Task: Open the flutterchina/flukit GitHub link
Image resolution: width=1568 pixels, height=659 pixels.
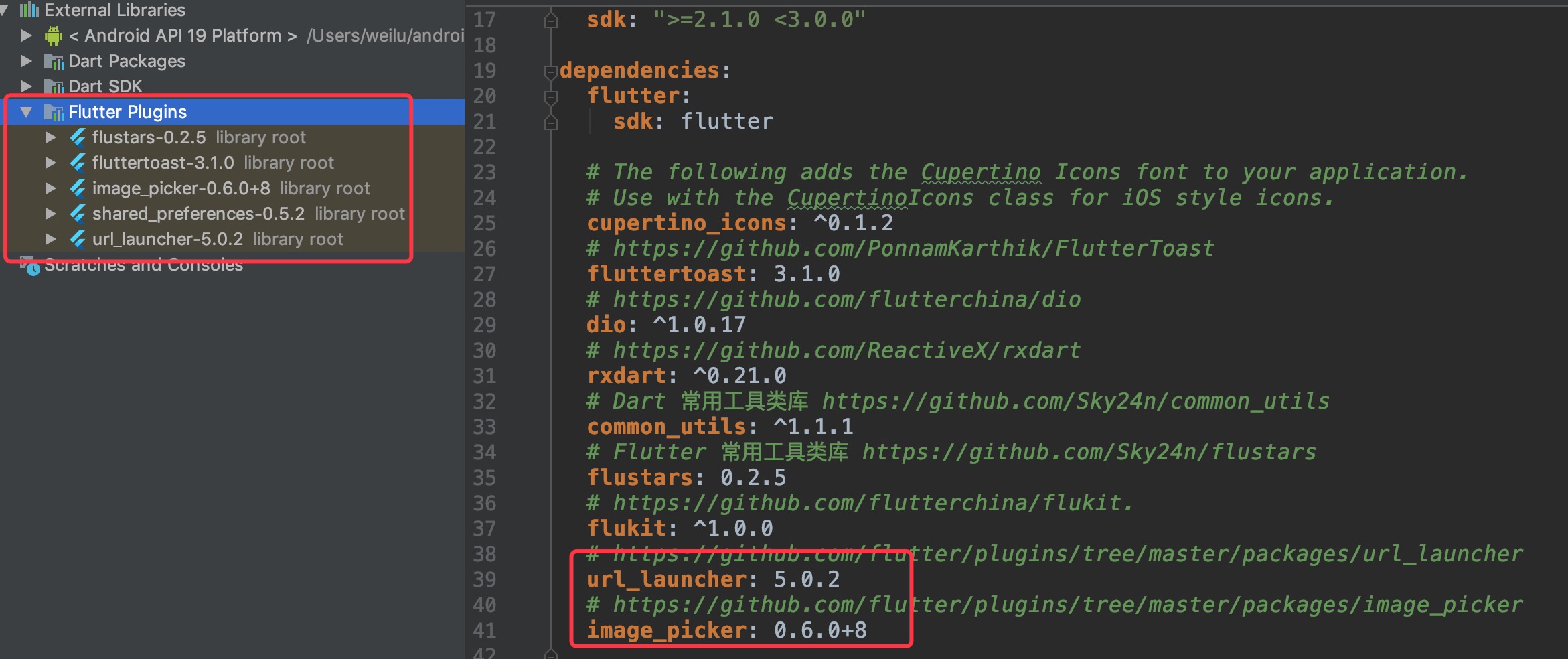Action: click(873, 503)
